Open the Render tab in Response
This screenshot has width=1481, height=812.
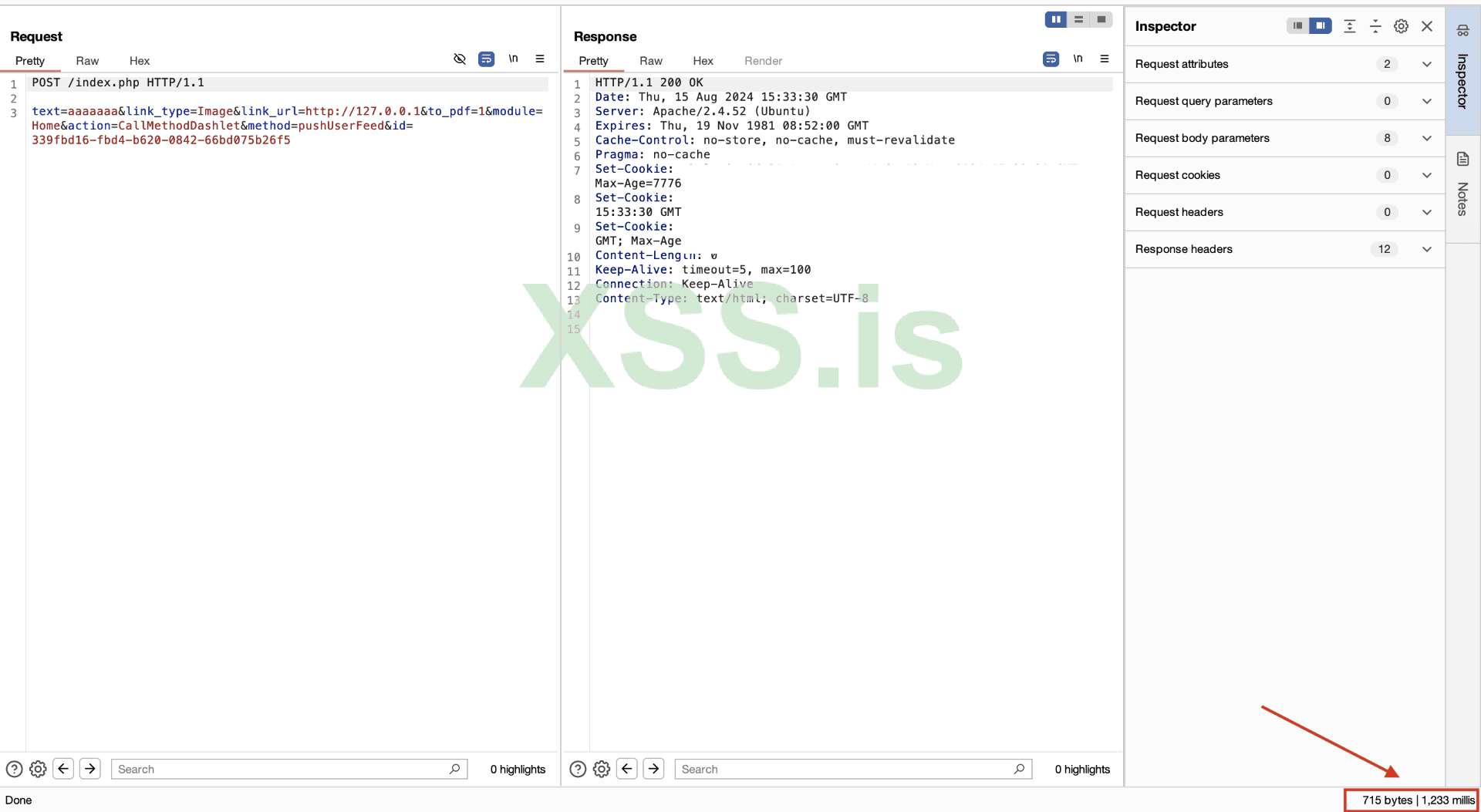764,61
